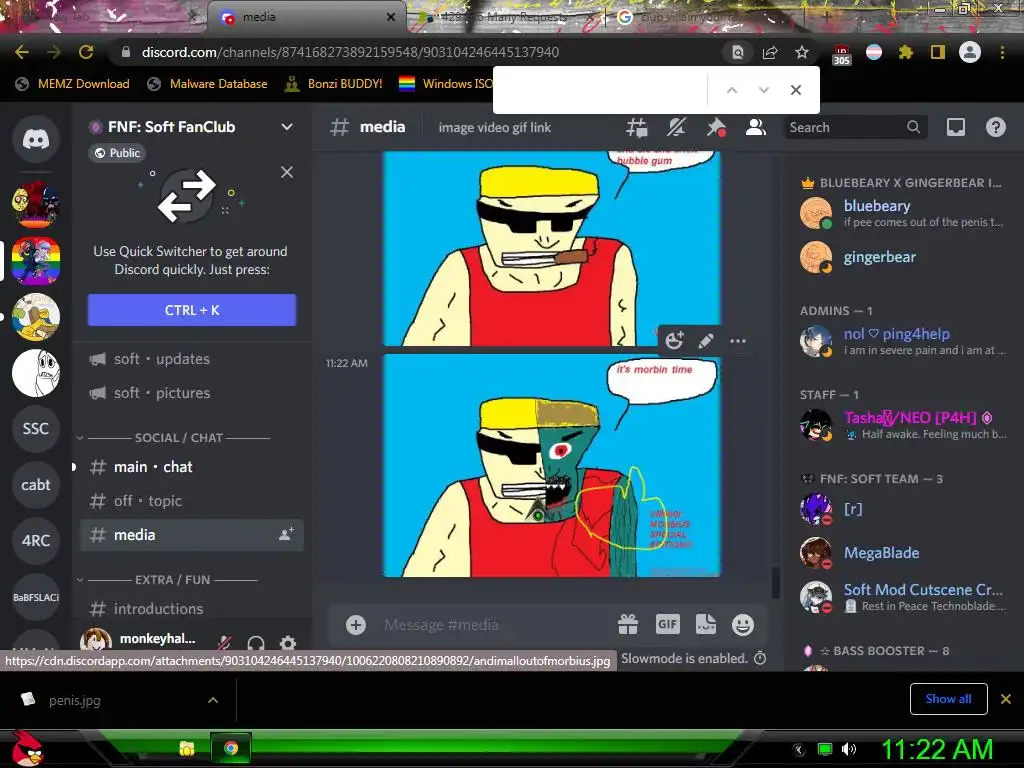Image resolution: width=1024 pixels, height=768 pixels.
Task: Open the Malware Database bookmark
Action: (x=208, y=84)
